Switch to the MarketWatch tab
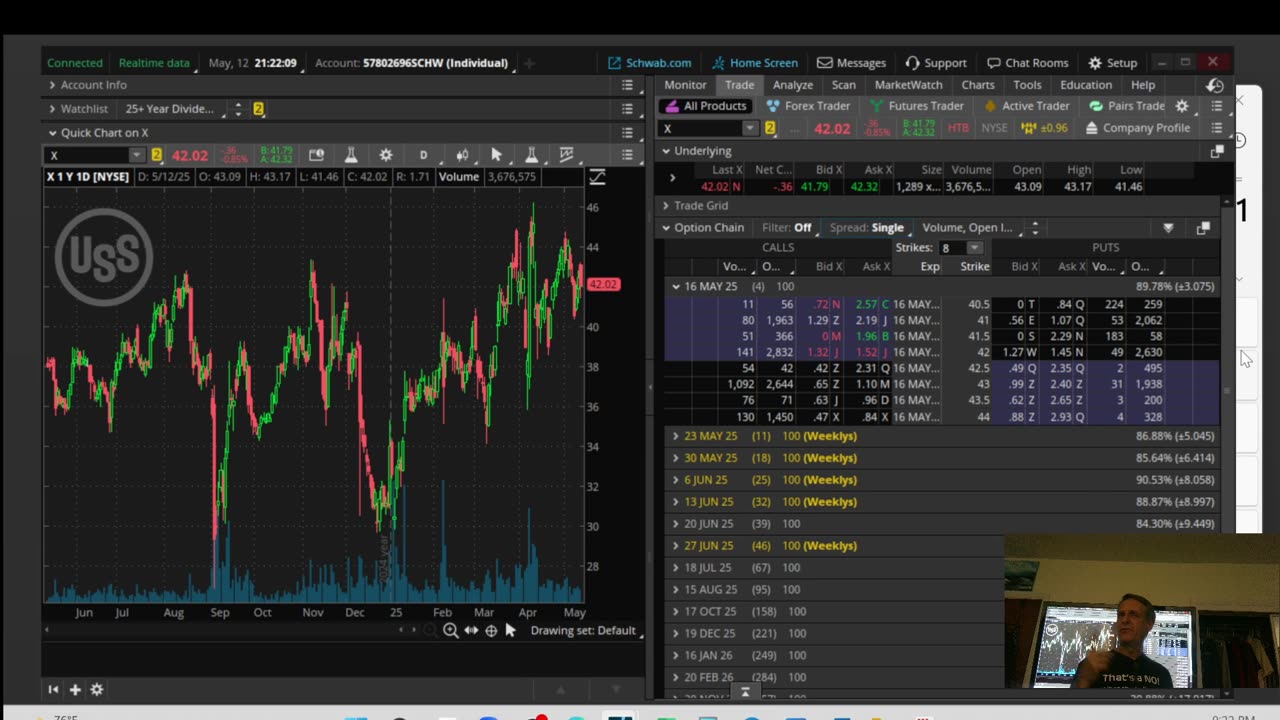 pos(908,85)
